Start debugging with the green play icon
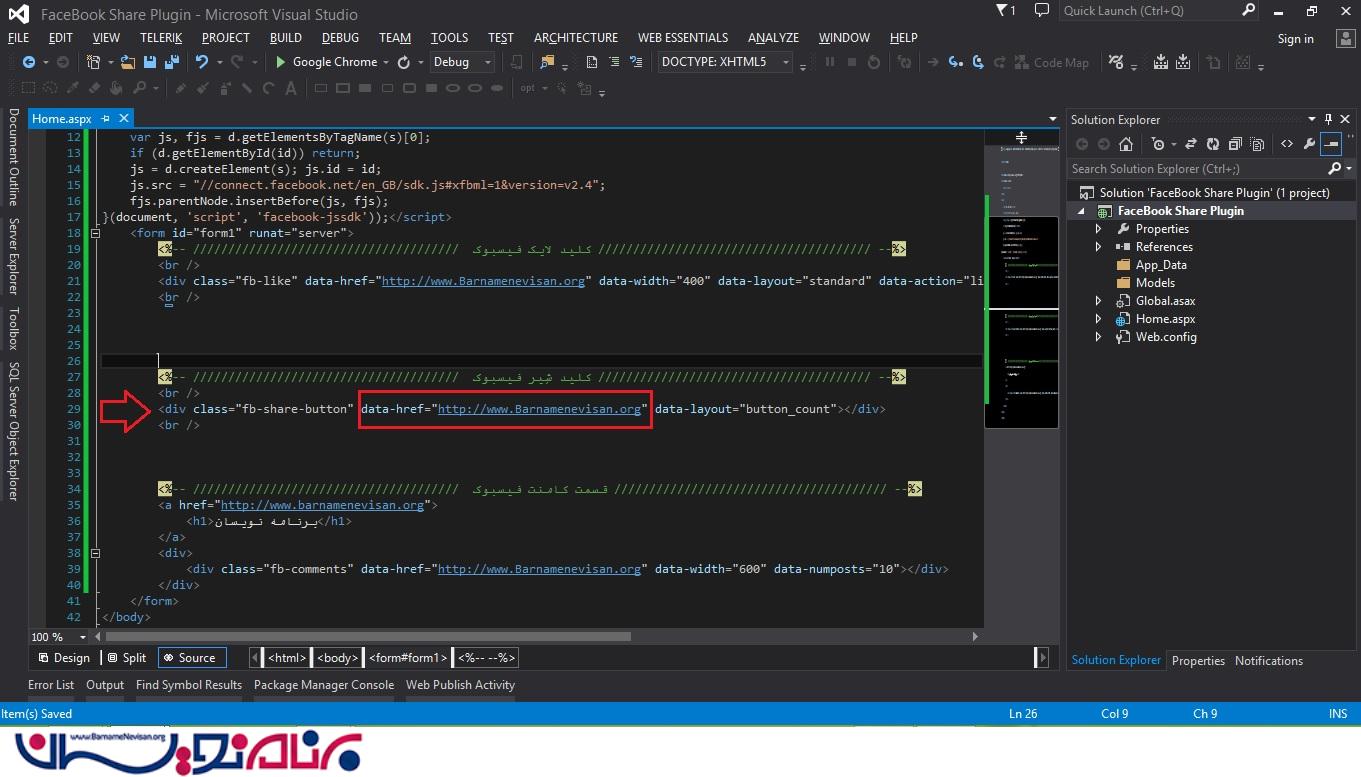1361x777 pixels. [281, 62]
